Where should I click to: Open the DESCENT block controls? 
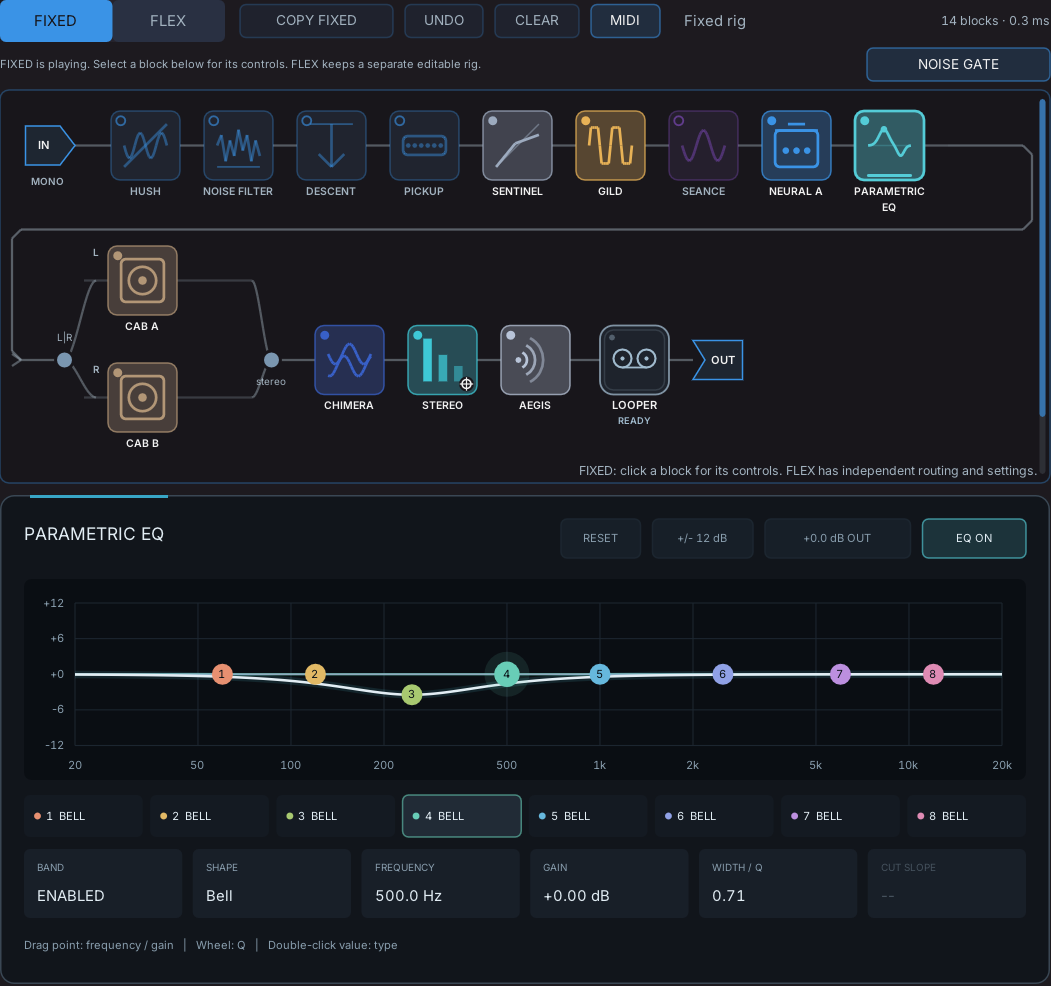point(331,145)
